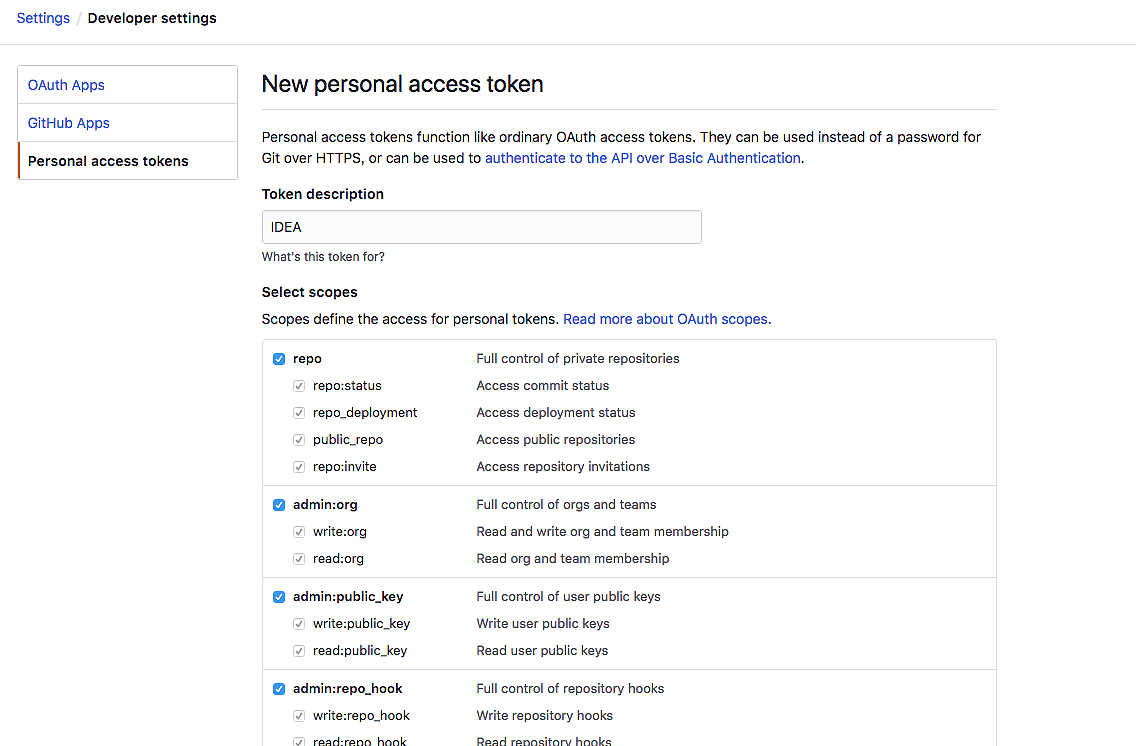Click the repo:status sub-scope checkbox

pyautogui.click(x=299, y=386)
